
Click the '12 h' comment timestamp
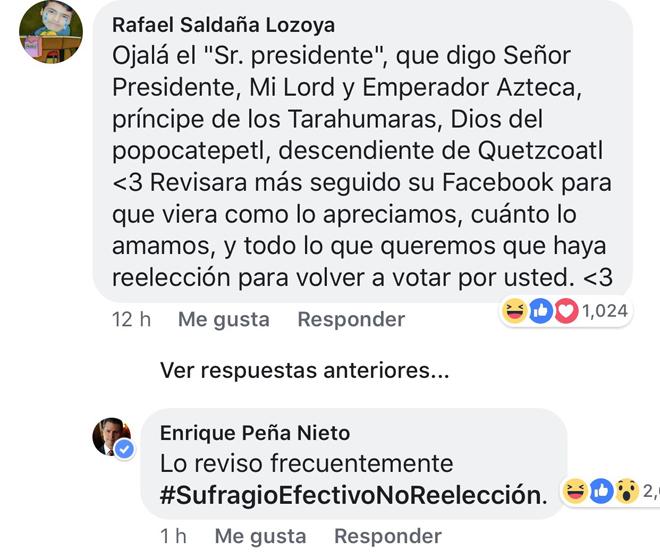pos(132,319)
